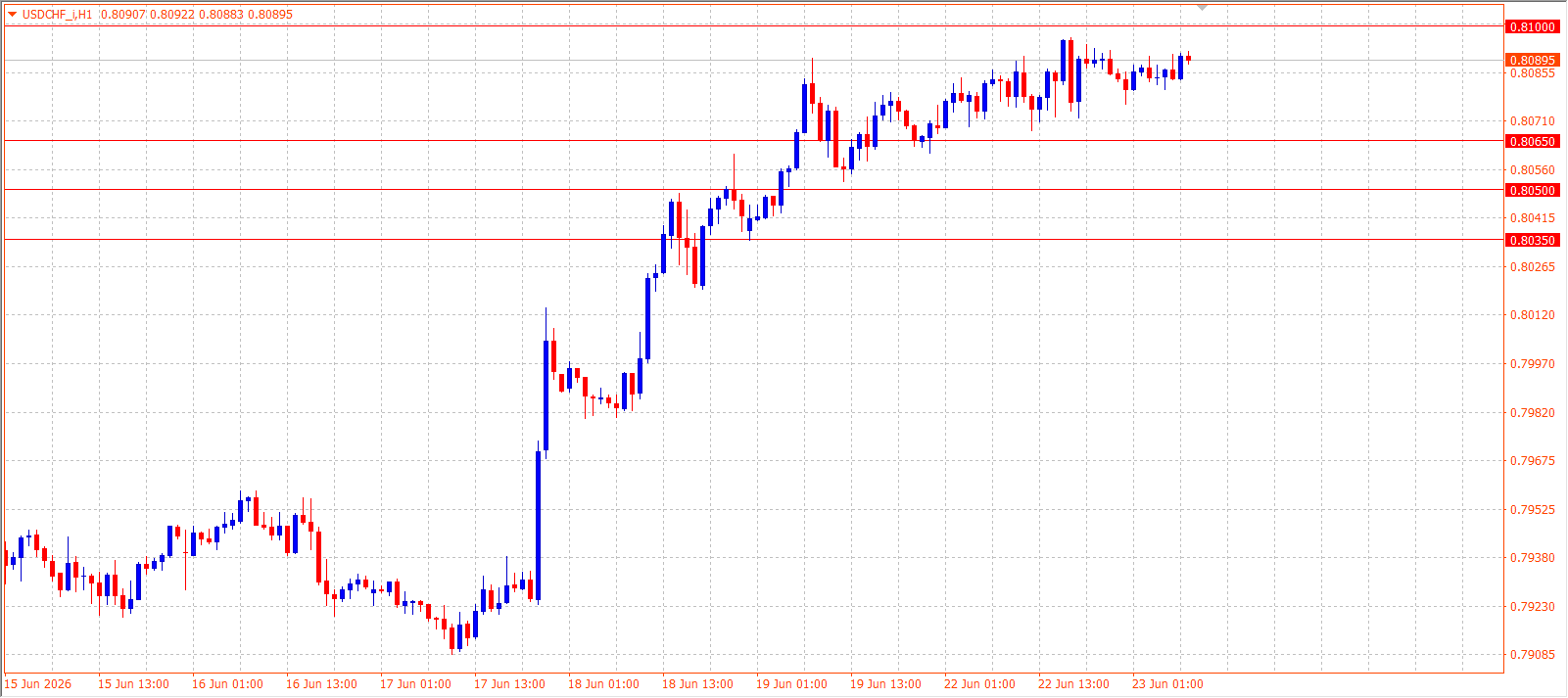Click the grey chart shift triangle marker

pyautogui.click(x=1203, y=8)
